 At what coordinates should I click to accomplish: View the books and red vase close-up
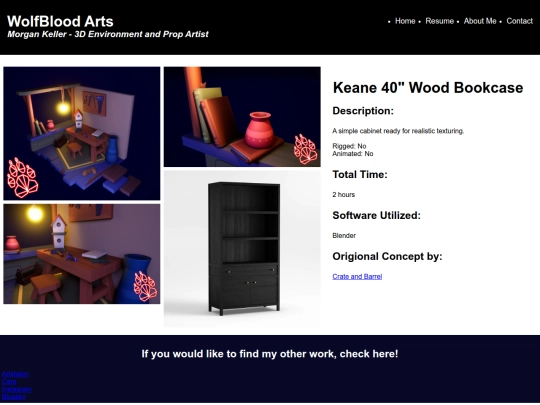242,117
